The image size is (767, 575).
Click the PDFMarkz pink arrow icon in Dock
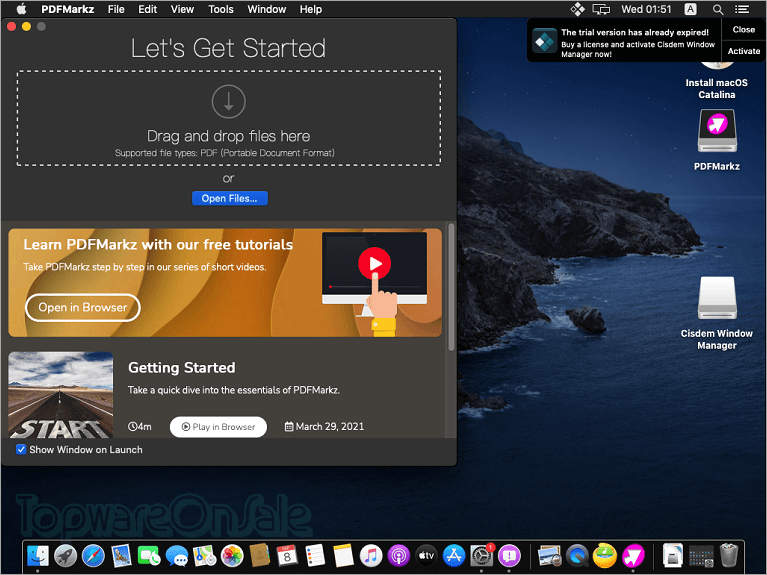click(633, 556)
